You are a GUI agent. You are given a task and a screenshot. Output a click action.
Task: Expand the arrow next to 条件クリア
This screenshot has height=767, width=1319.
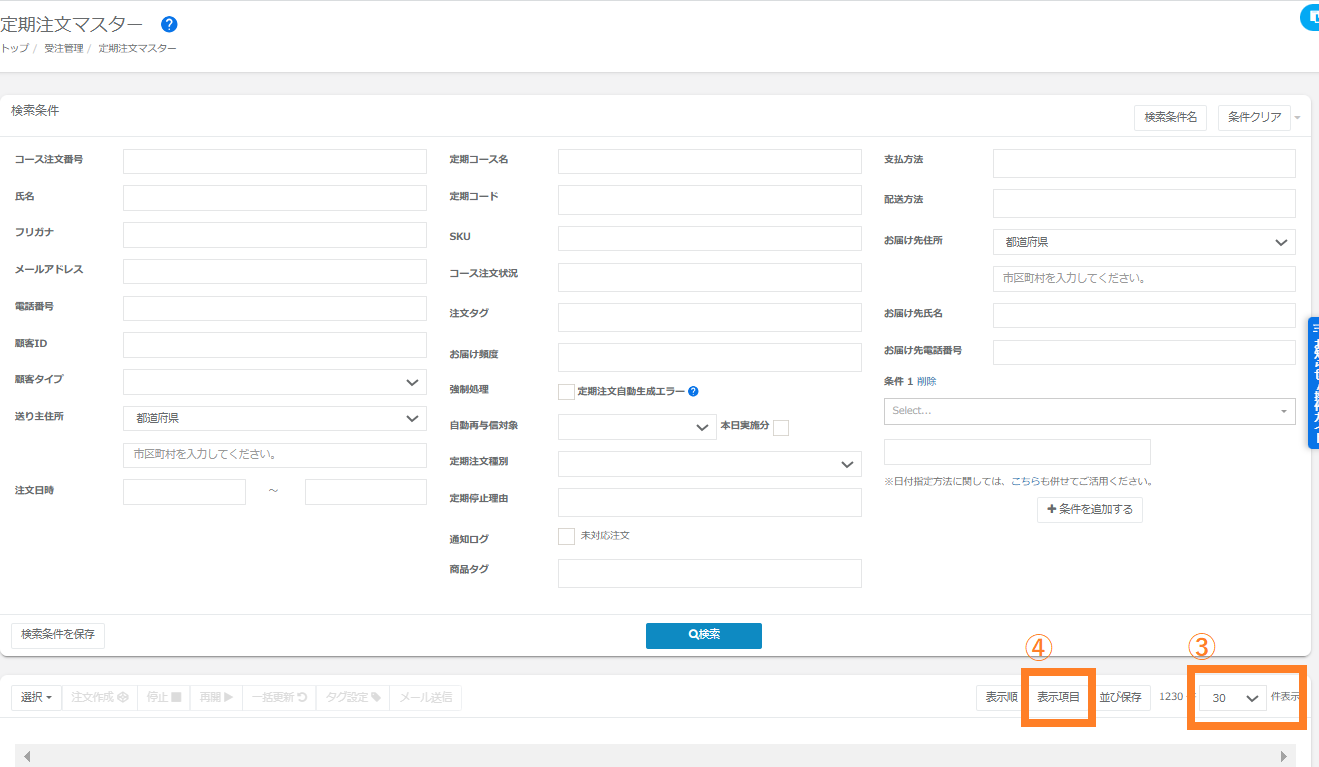(x=1297, y=118)
